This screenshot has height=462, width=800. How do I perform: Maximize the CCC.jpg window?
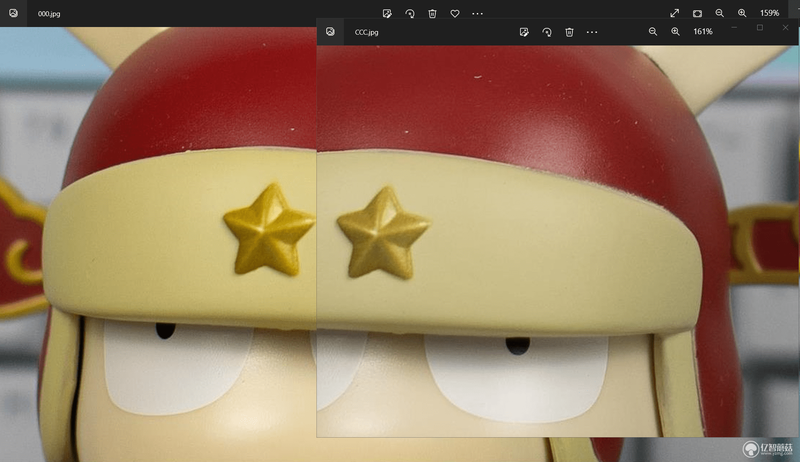[760, 28]
